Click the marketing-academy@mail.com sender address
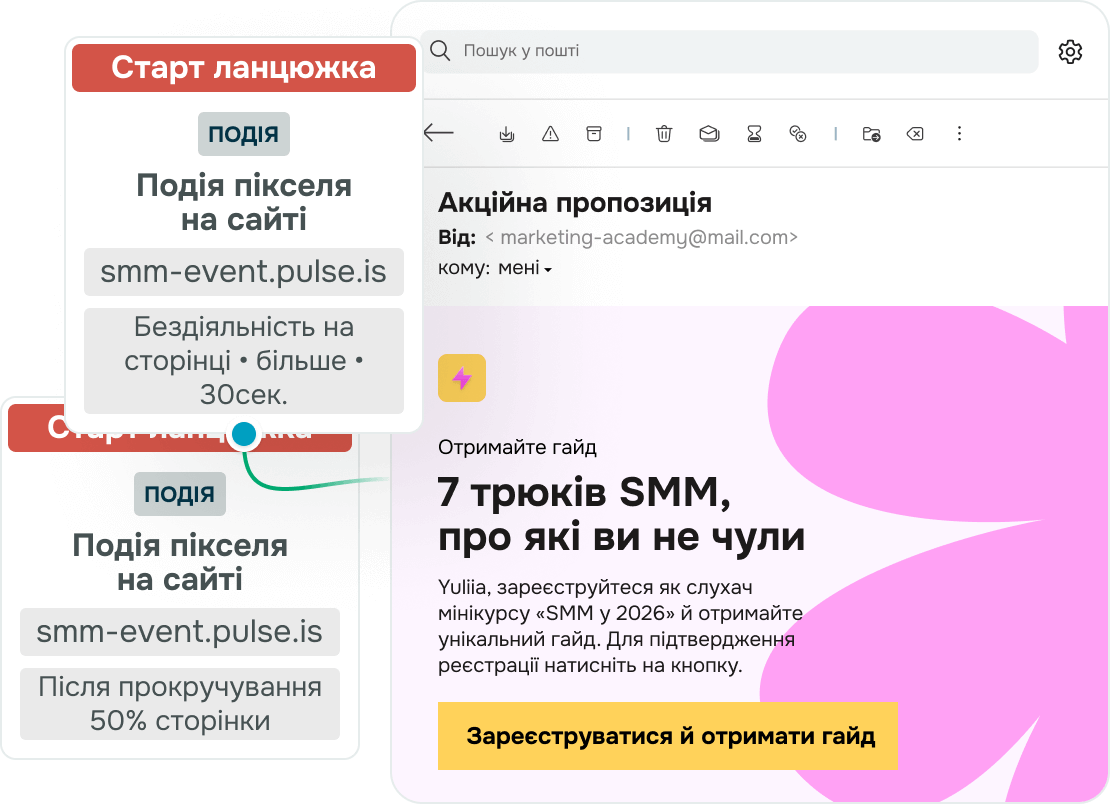Screen dimensions: 1110x804 tap(646, 237)
